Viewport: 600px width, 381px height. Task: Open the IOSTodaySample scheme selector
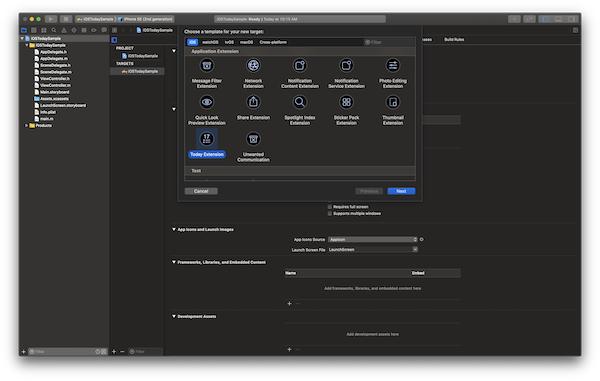(x=95, y=19)
